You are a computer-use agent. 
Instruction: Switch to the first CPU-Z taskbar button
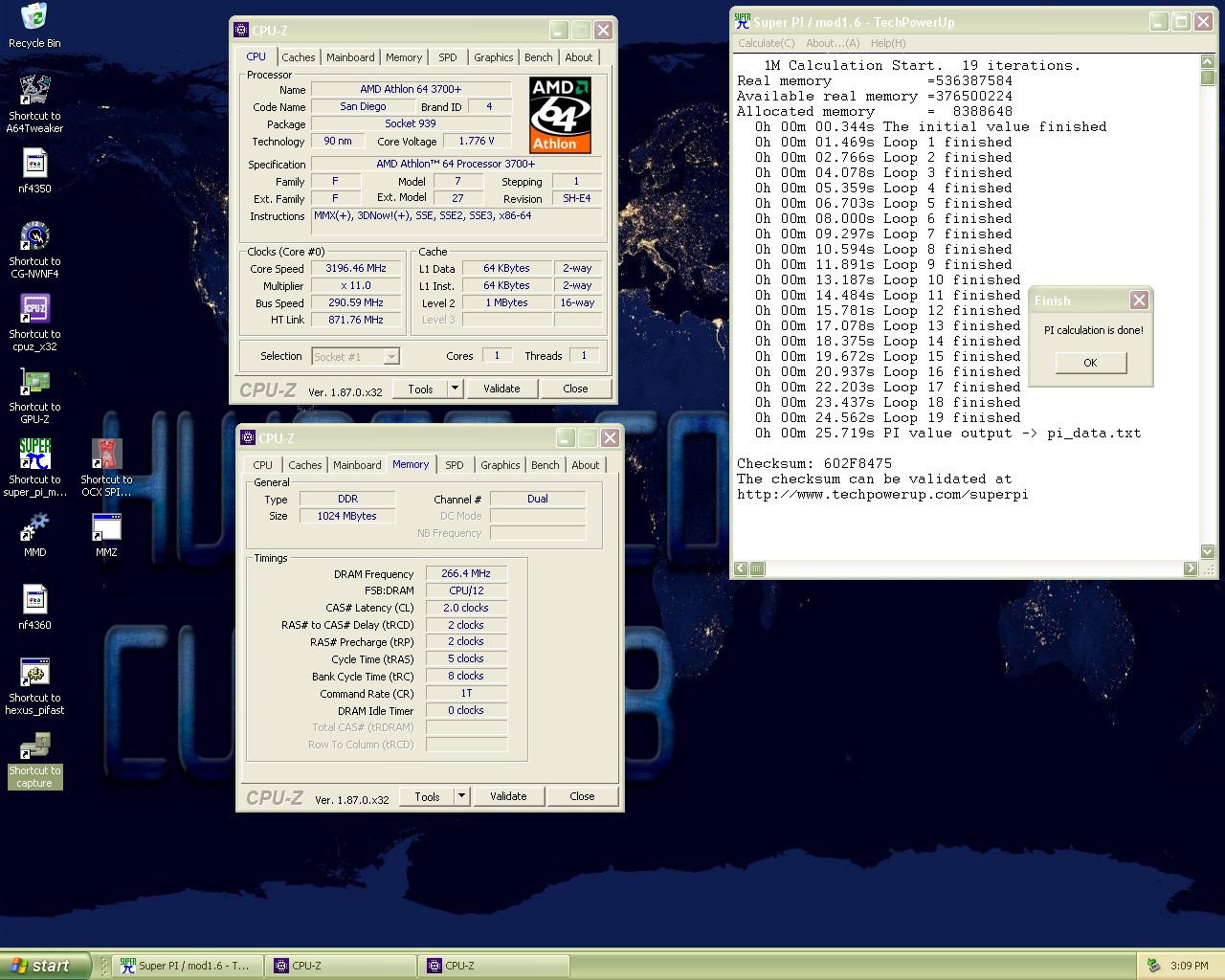pyautogui.click(x=340, y=966)
